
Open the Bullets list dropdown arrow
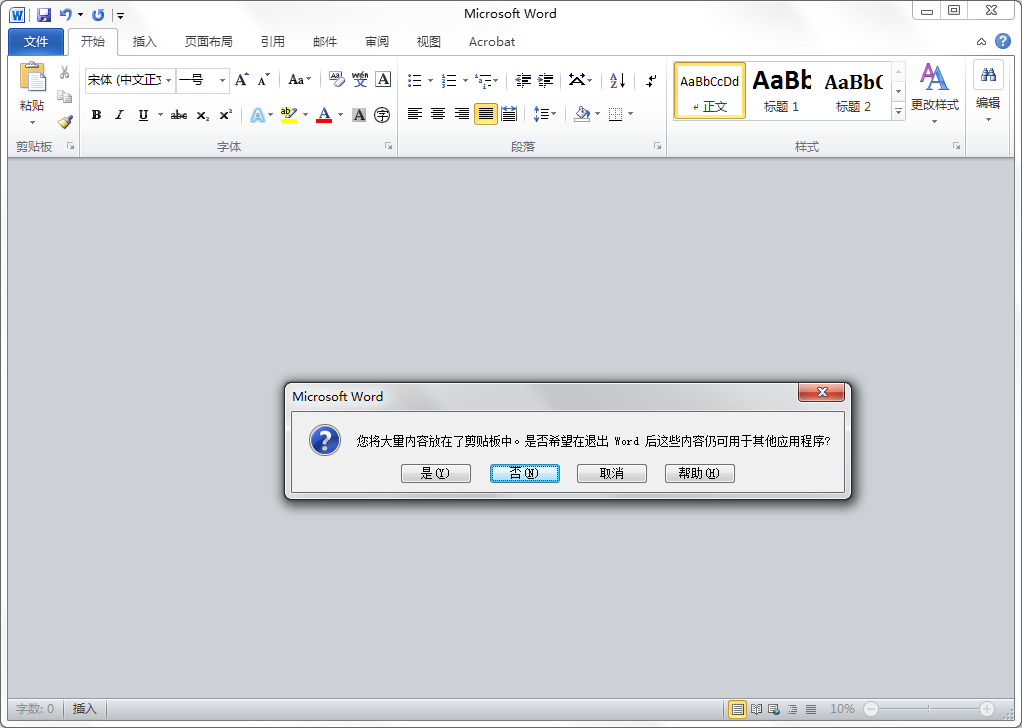point(430,81)
